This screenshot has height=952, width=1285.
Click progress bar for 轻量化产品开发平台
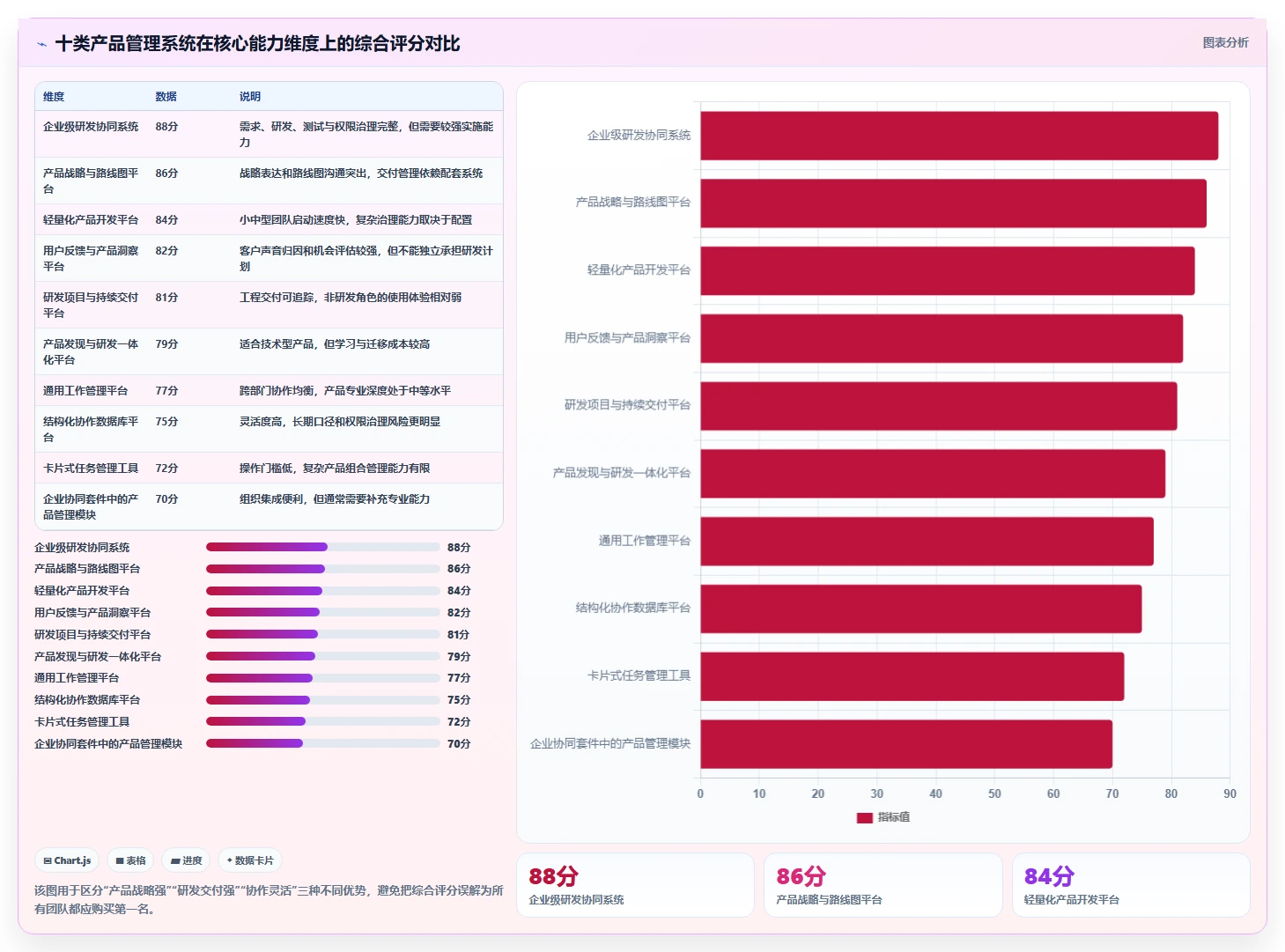click(322, 591)
